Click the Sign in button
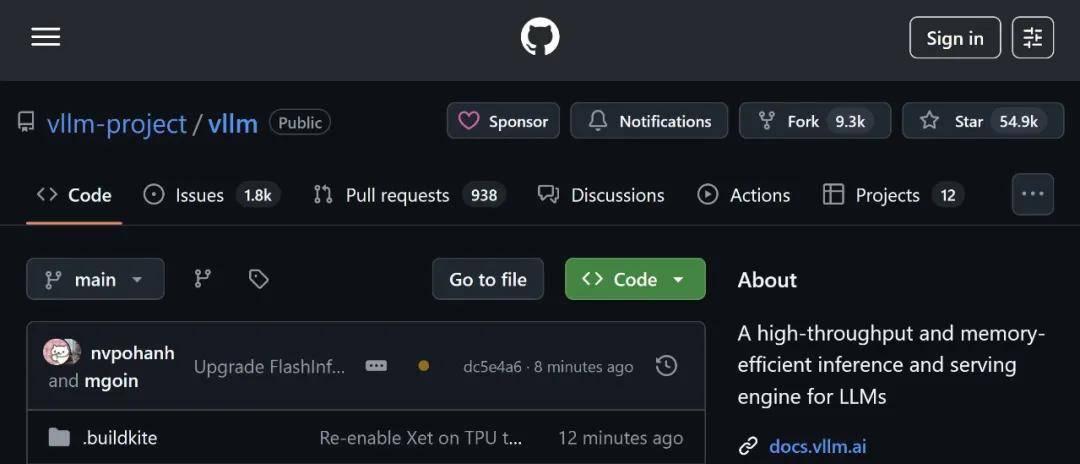1080x464 pixels. click(x=955, y=38)
